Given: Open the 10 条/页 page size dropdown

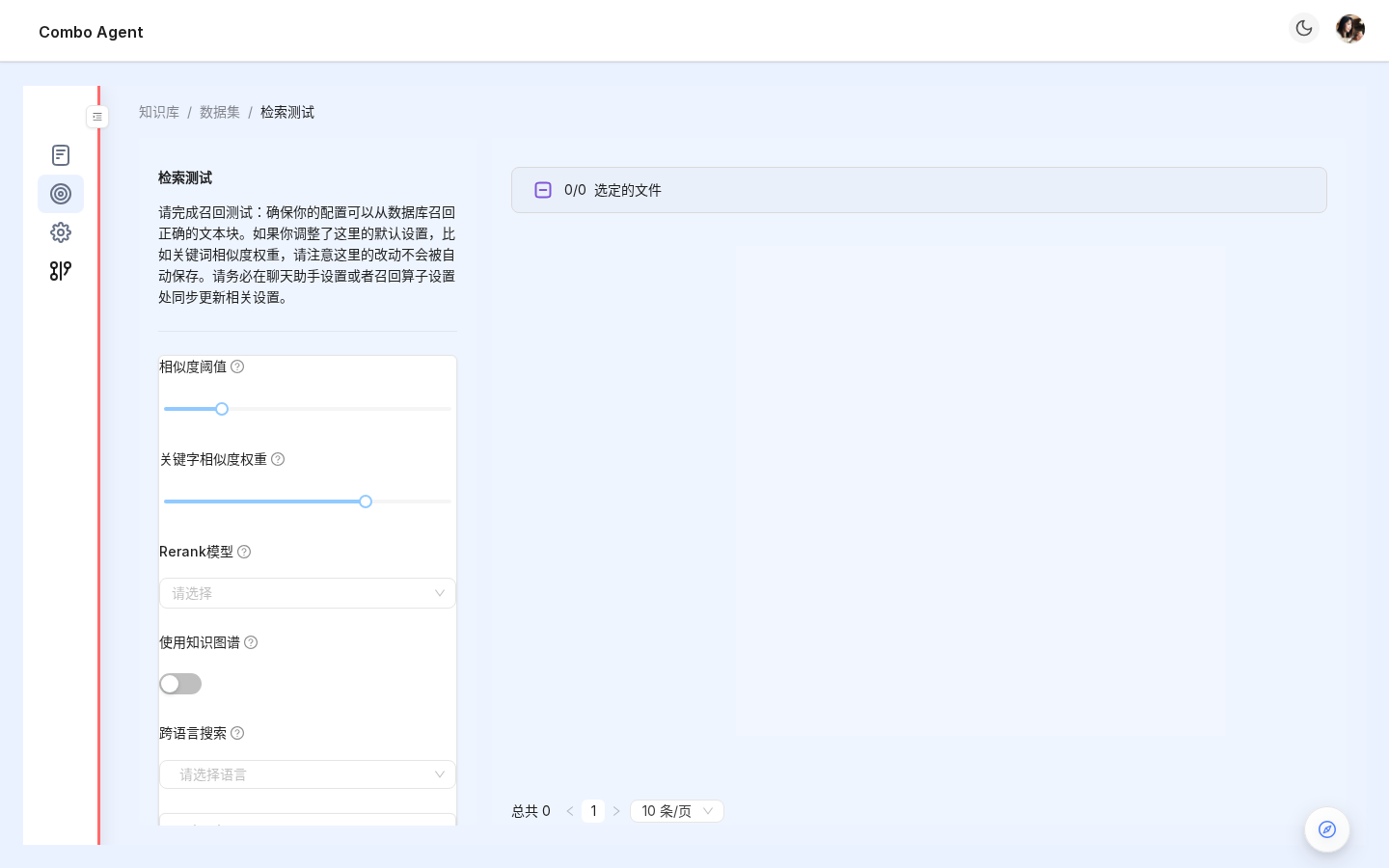Looking at the screenshot, I should [x=677, y=811].
